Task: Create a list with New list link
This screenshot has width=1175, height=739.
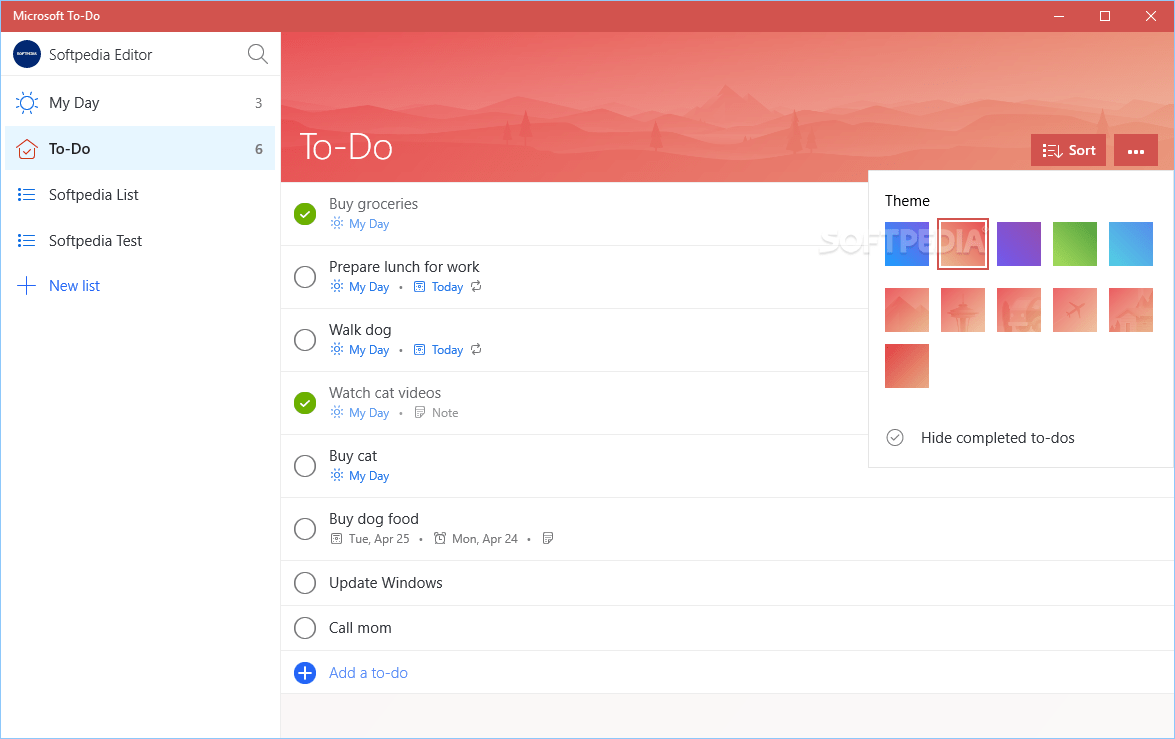Action: pyautogui.click(x=74, y=286)
